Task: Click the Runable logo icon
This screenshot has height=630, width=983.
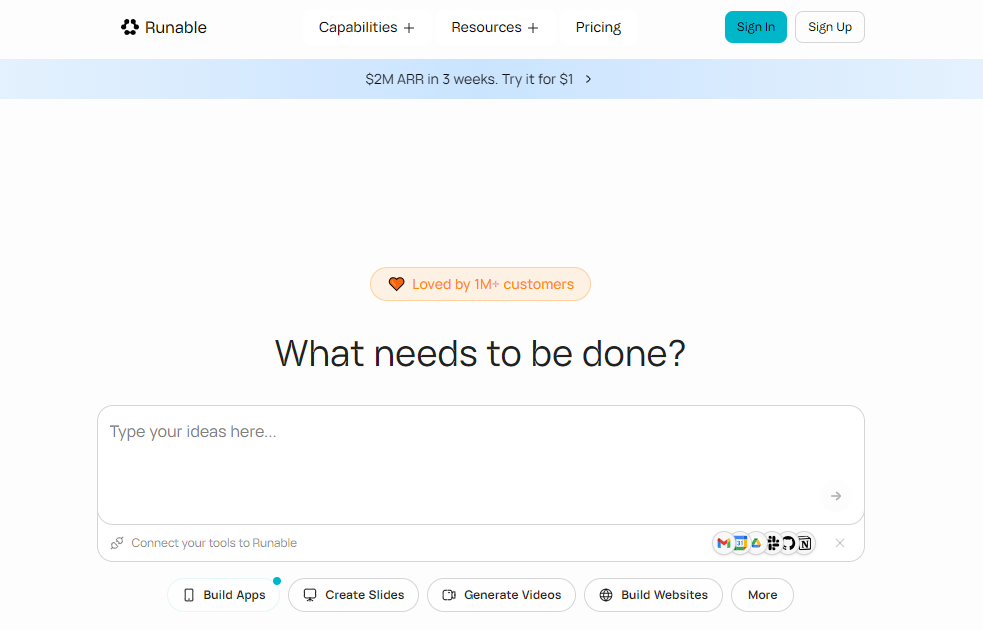Action: point(130,27)
